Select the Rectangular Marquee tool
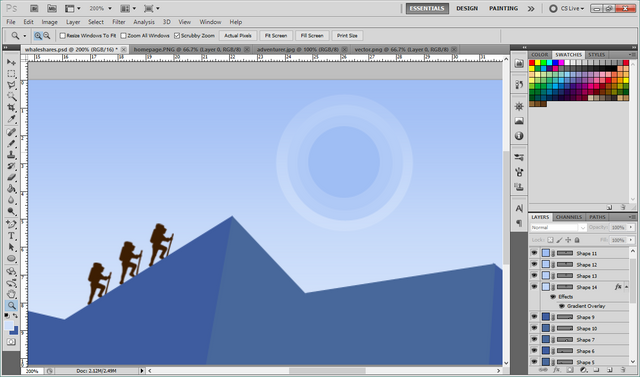Screen dimensions: 640x377 11,74
